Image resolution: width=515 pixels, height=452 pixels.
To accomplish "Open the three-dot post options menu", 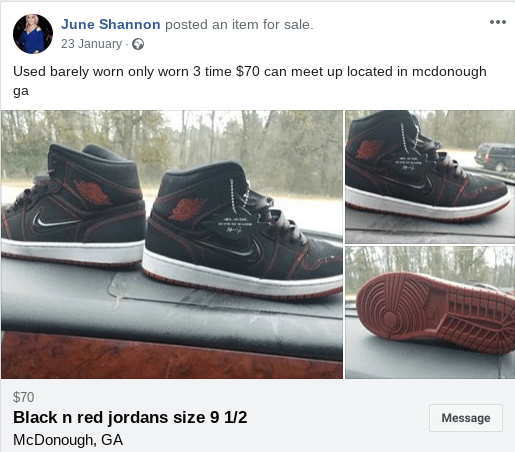I will point(498,22).
